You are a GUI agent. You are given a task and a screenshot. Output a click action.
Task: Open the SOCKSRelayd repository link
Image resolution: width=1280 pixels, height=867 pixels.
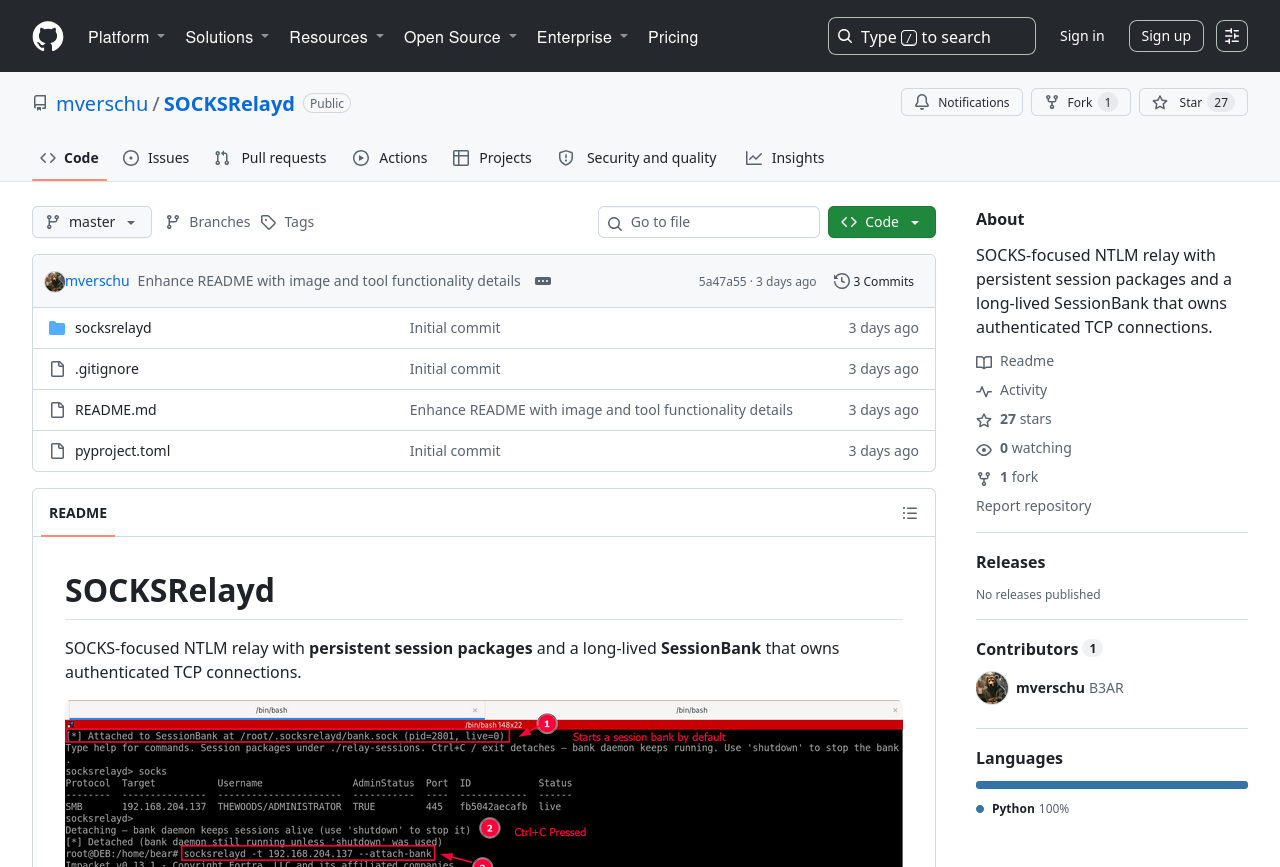[229, 103]
